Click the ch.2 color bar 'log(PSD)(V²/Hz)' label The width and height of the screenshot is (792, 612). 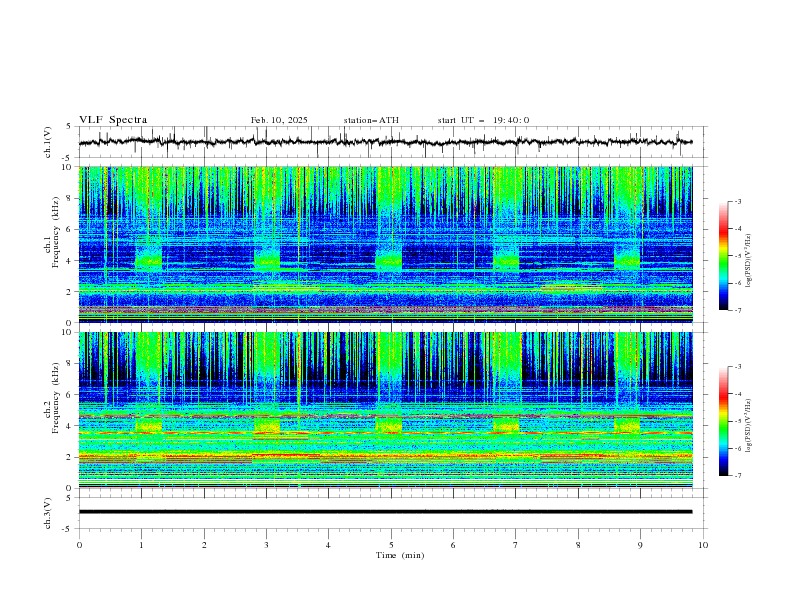coord(748,426)
